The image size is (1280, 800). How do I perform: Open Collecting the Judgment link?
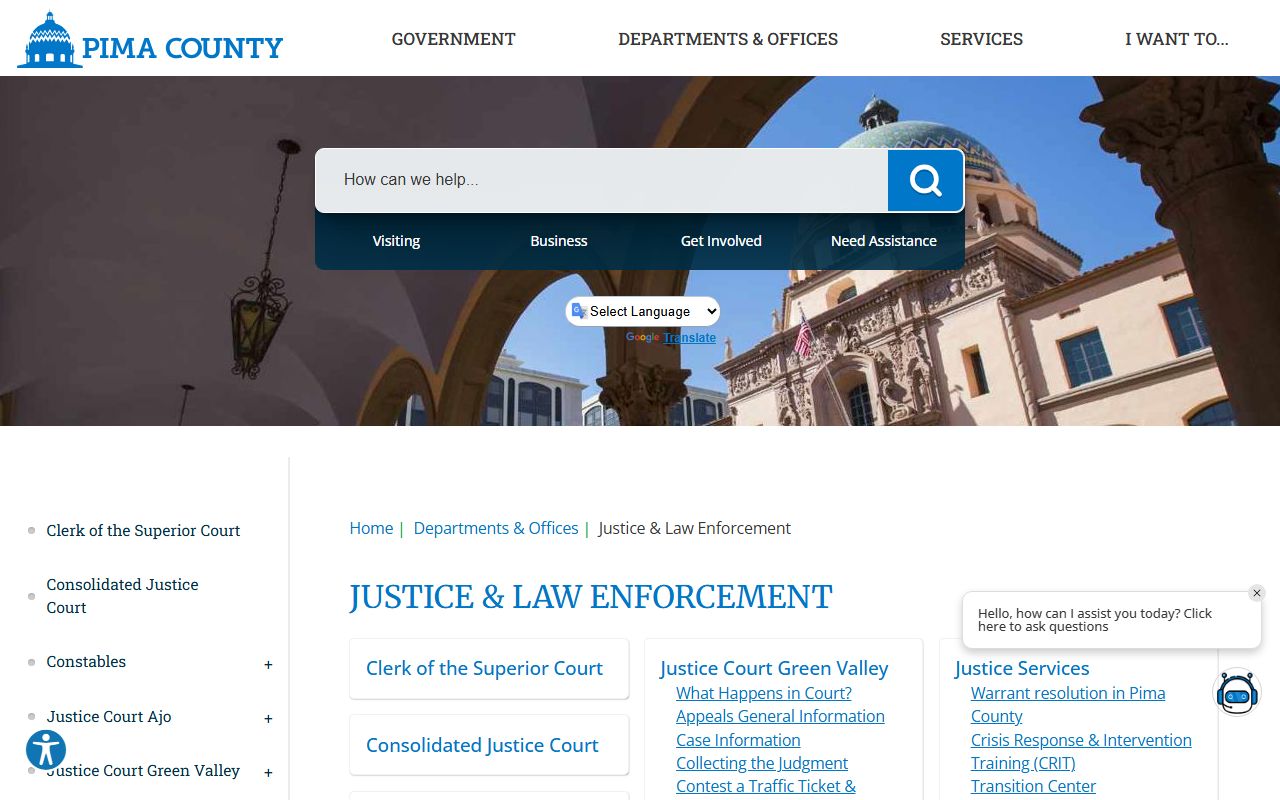pos(762,763)
